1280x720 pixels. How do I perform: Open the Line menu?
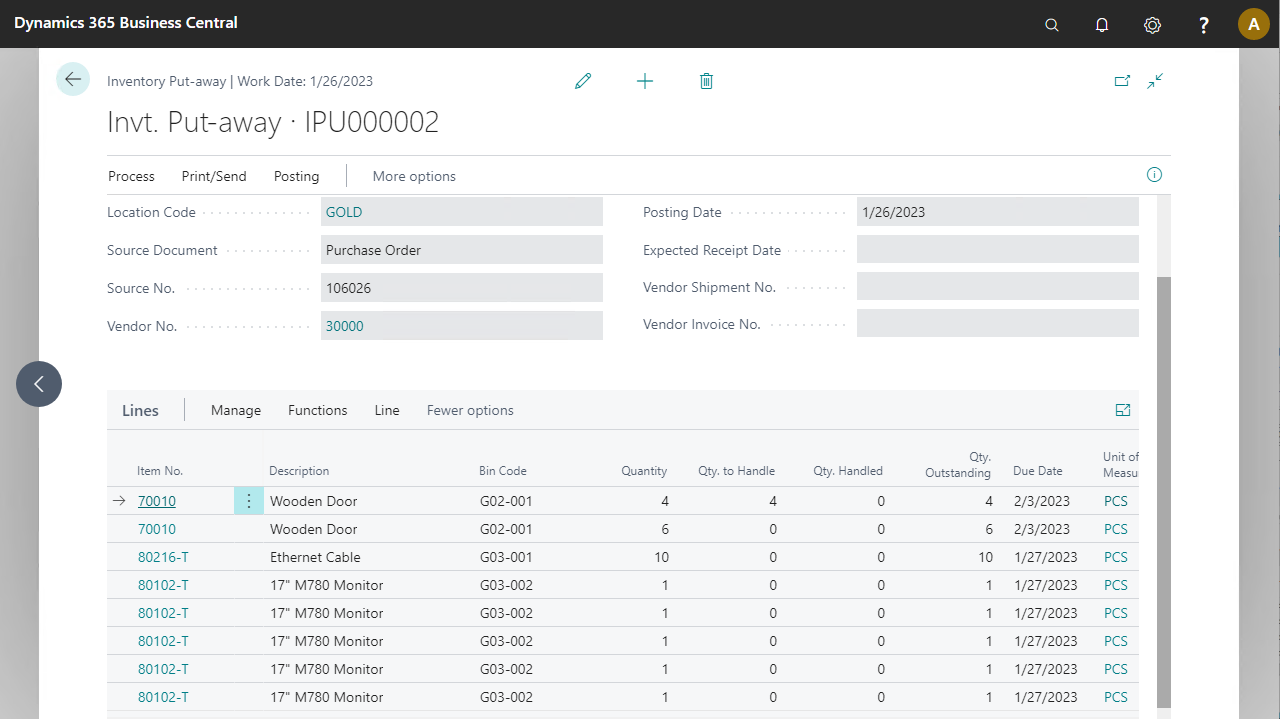pos(387,410)
